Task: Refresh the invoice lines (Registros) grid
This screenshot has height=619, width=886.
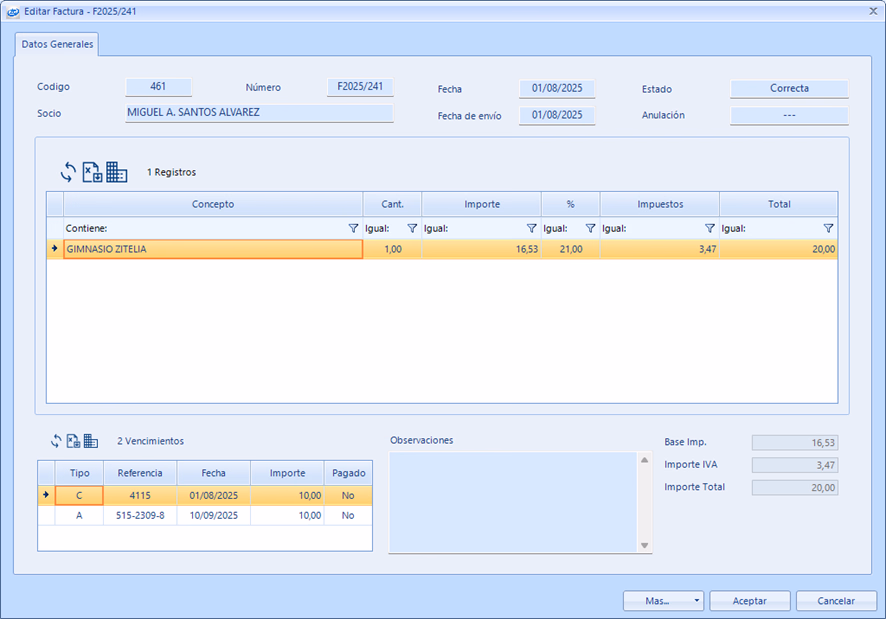Action: [x=68, y=172]
